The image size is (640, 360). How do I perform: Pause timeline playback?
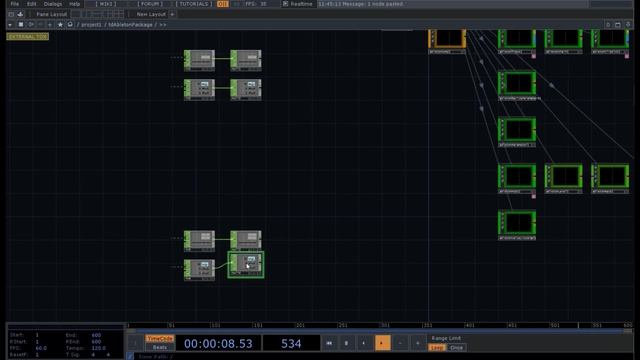pos(346,343)
